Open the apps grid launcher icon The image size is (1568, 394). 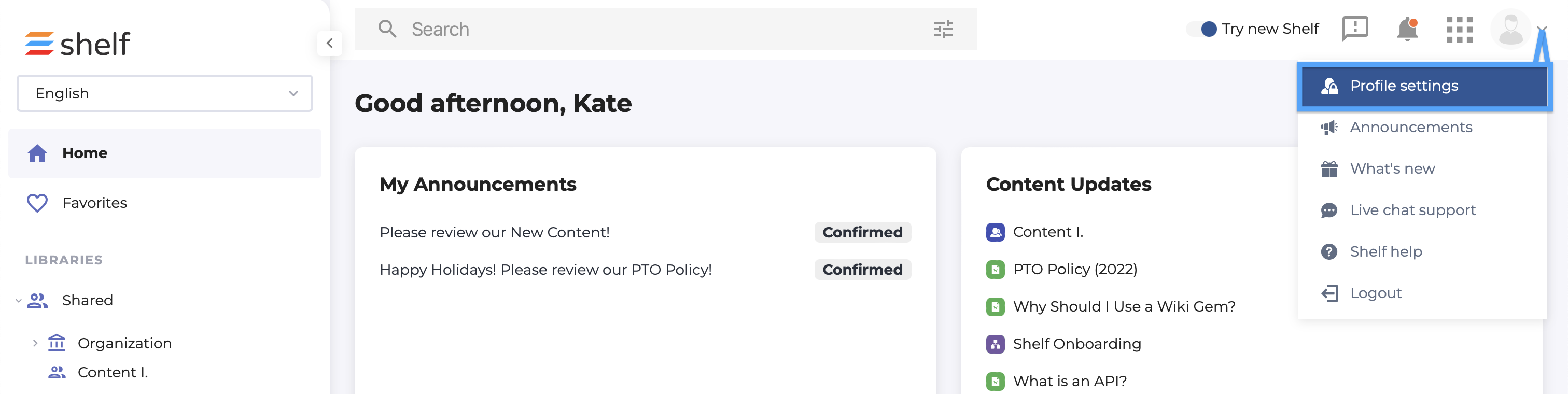[x=1459, y=29]
